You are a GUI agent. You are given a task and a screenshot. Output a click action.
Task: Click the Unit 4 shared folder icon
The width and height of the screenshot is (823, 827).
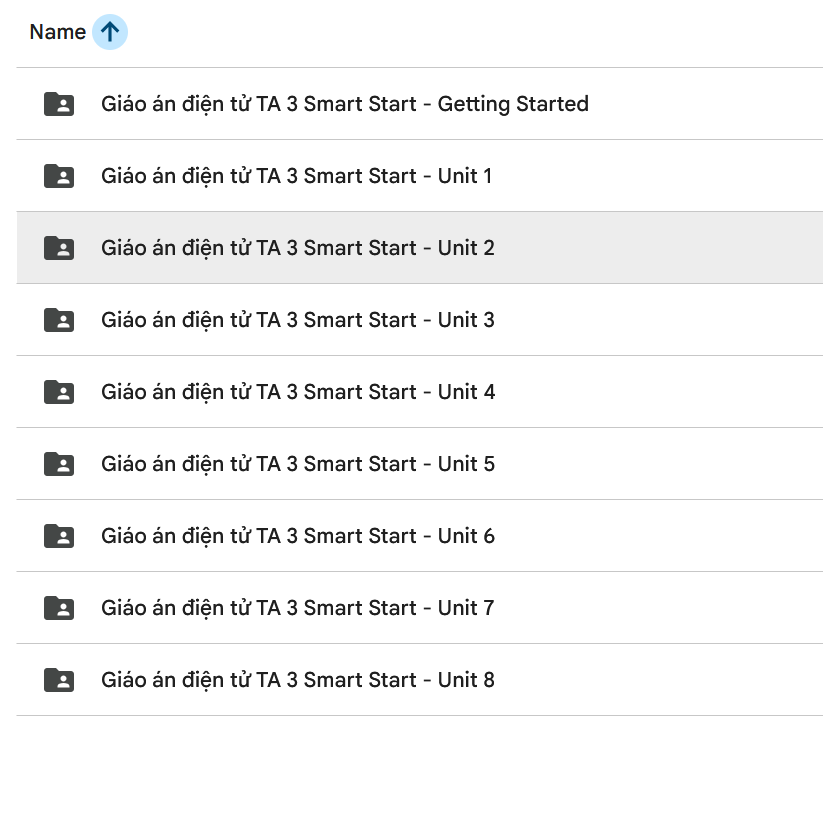(60, 392)
